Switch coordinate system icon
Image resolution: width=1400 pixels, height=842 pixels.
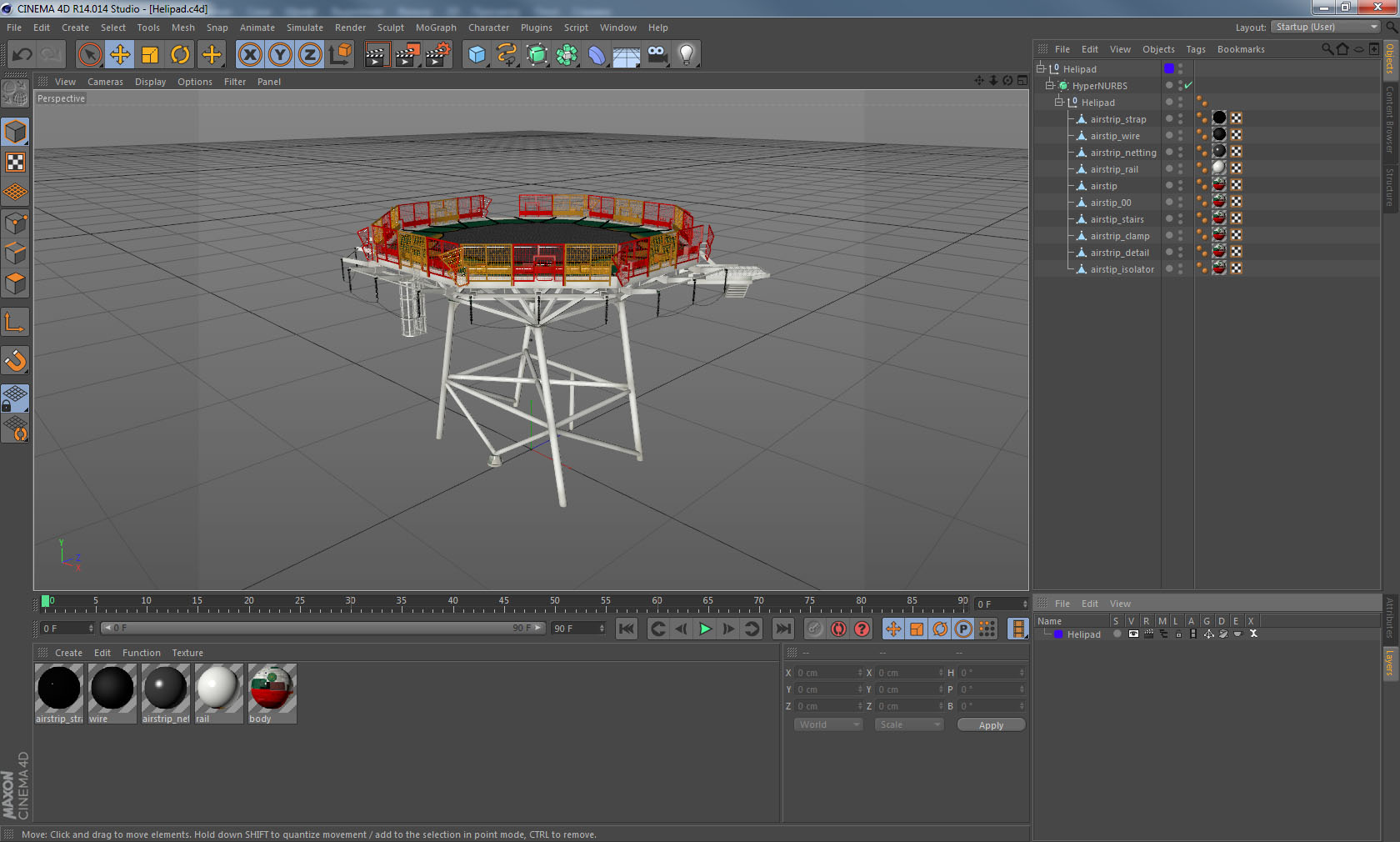(x=340, y=55)
